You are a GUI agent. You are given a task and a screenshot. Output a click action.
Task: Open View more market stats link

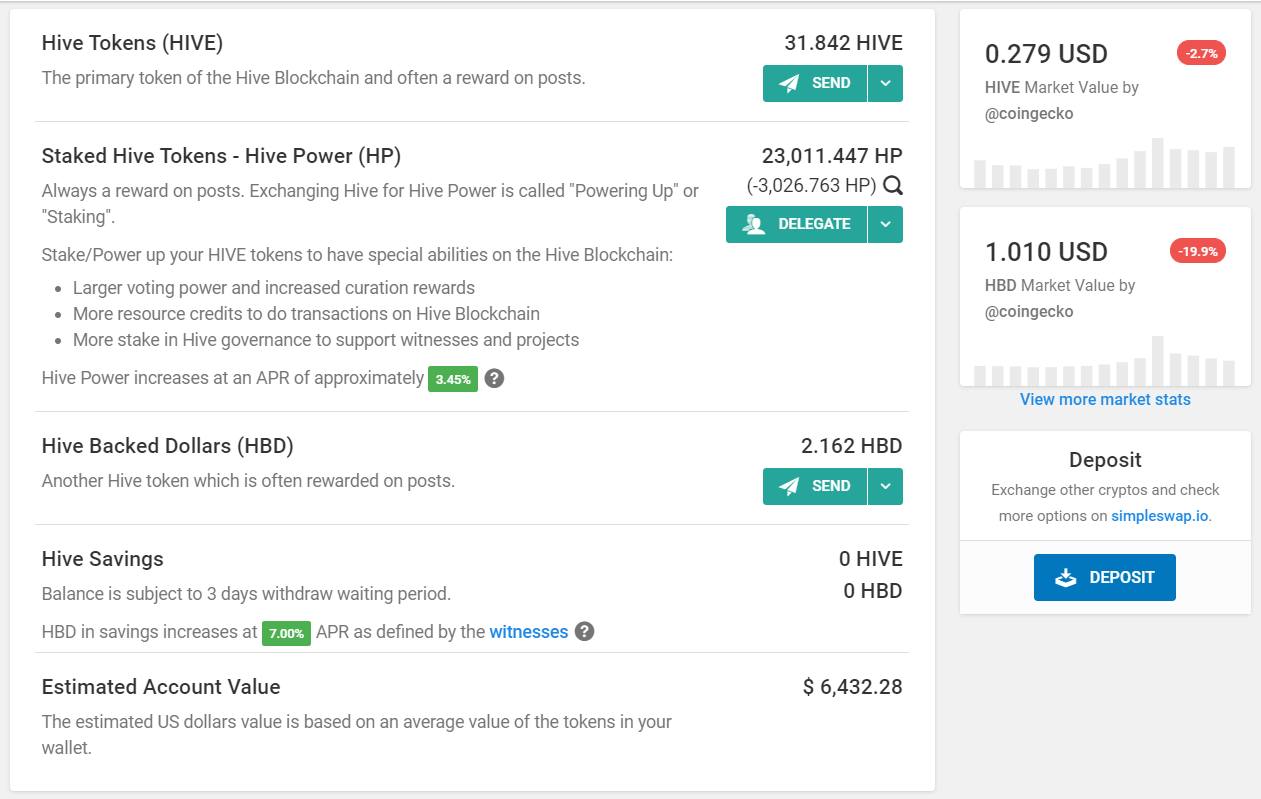click(1105, 400)
